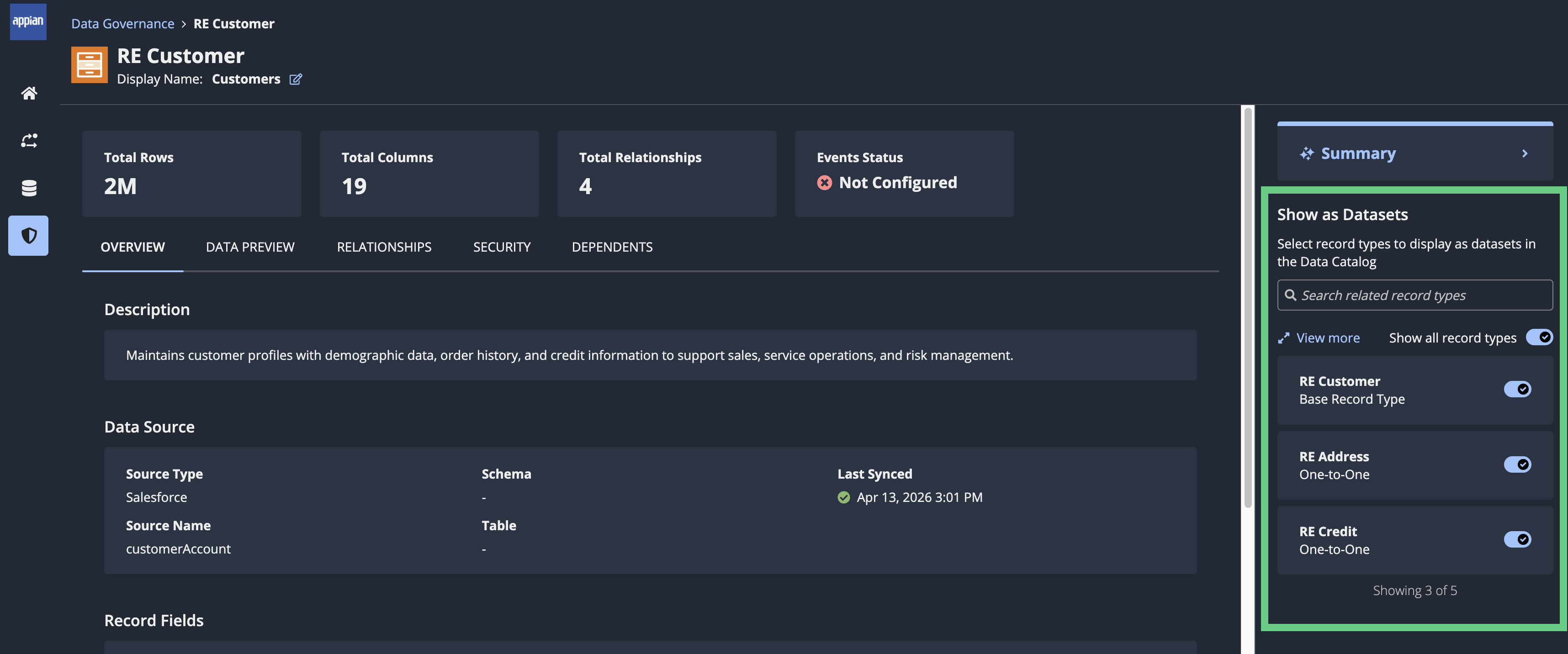Toggle the RE Credit dataset switch
This screenshot has height=654, width=1568.
[1517, 540]
